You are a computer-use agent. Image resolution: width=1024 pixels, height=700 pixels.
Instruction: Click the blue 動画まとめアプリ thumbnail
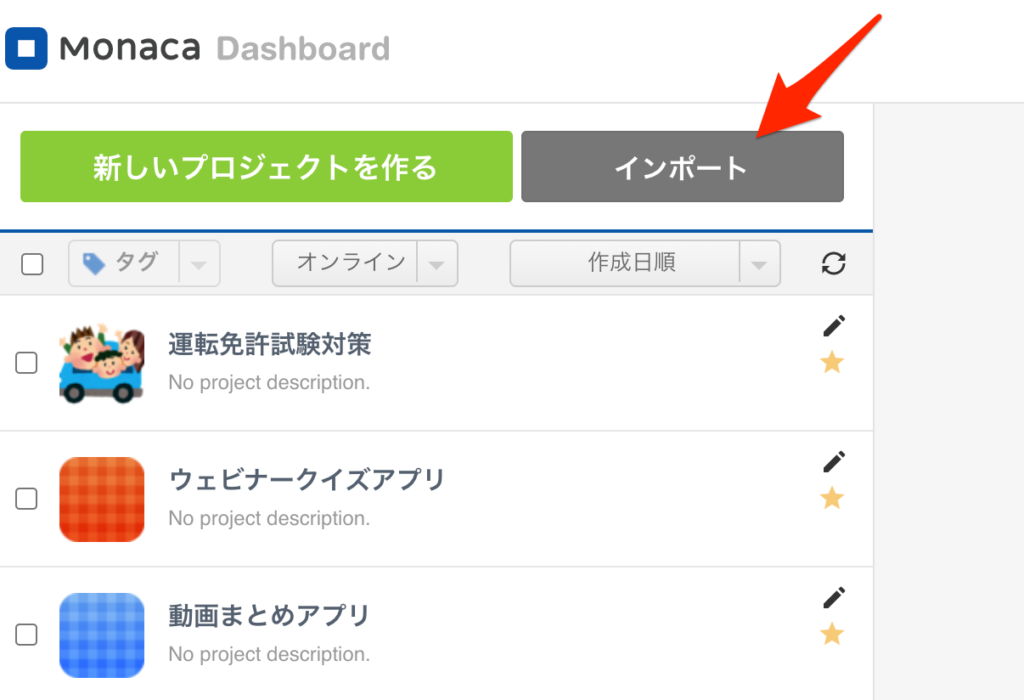[102, 635]
